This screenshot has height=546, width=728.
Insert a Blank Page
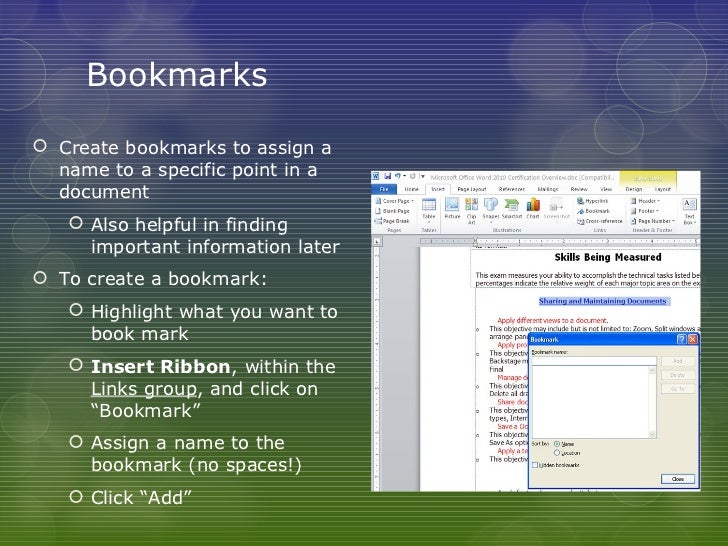tap(392, 211)
